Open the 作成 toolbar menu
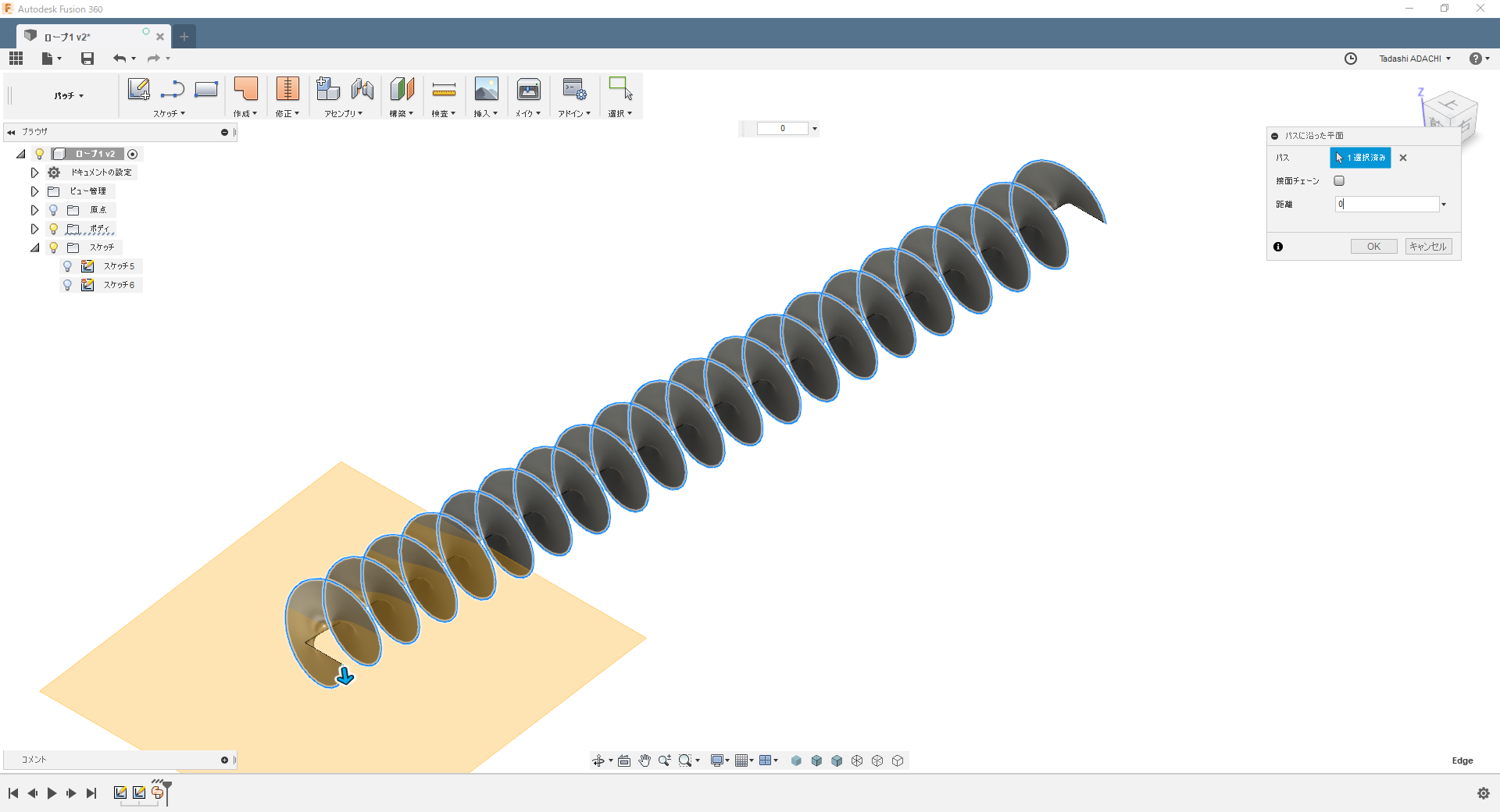Image resolution: width=1500 pixels, height=812 pixels. coord(245,114)
